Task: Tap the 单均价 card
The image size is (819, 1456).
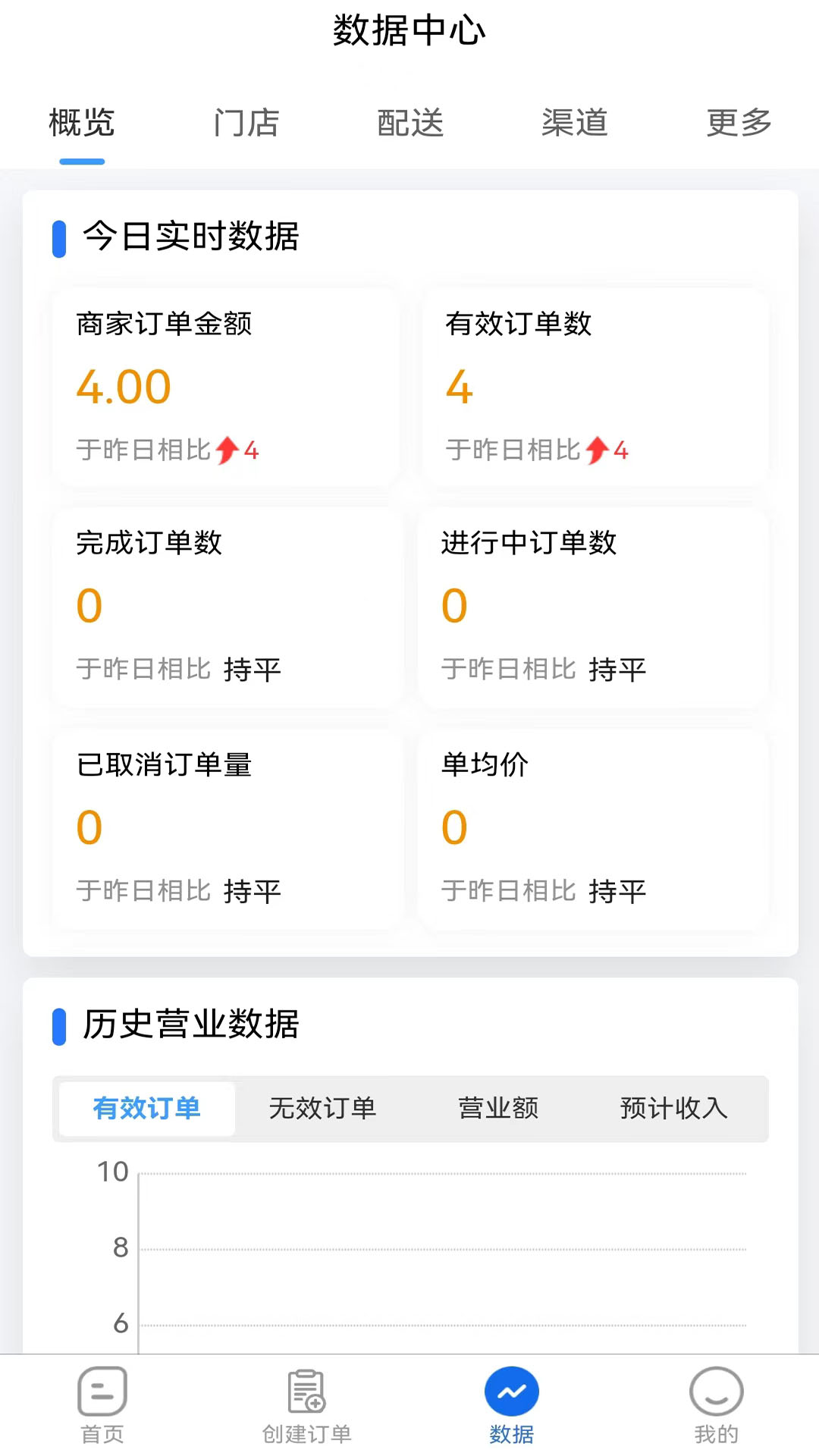Action: (x=594, y=828)
